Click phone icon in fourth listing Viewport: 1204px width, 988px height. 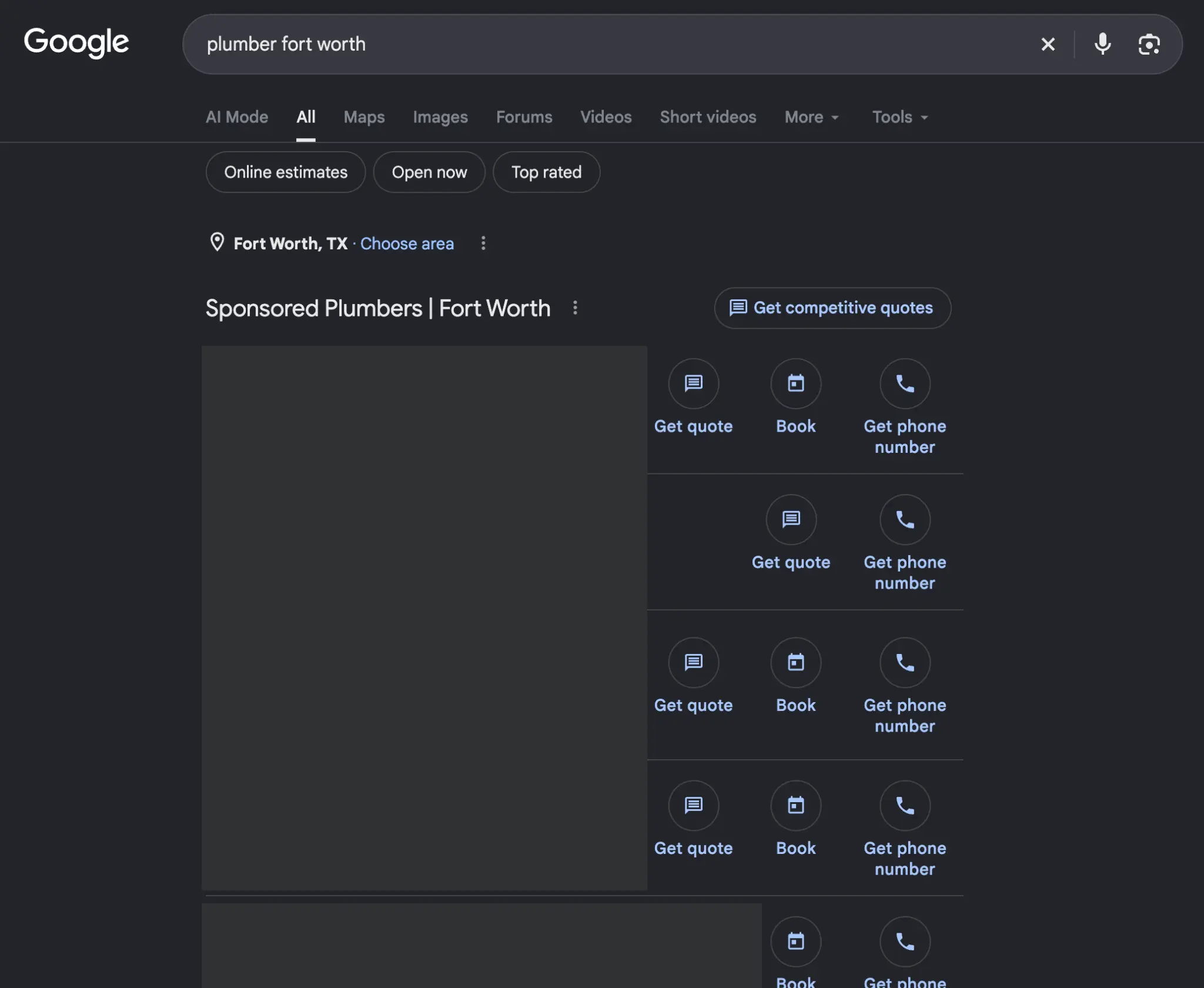905,805
